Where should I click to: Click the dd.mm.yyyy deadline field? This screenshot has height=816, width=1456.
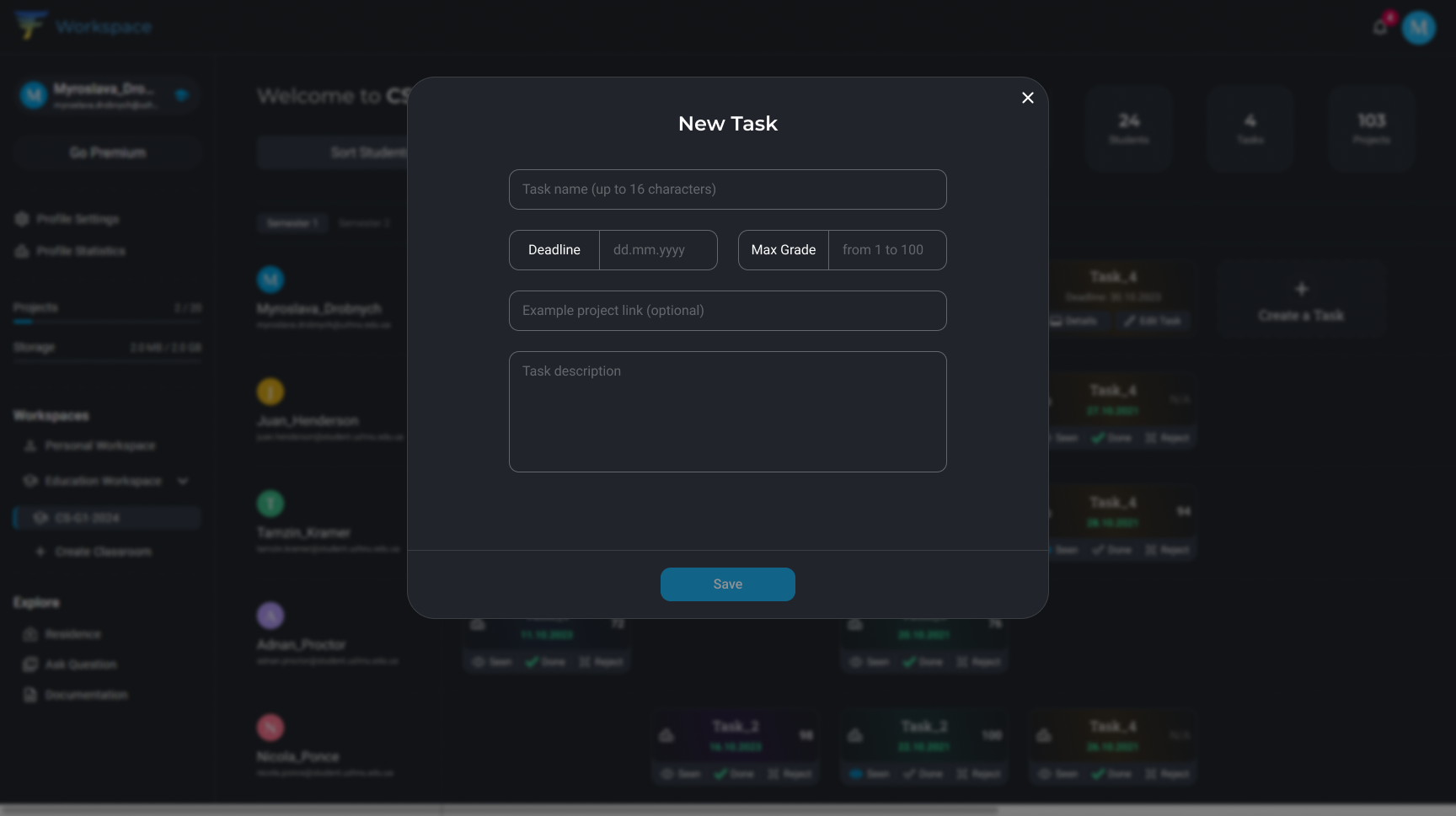(658, 249)
